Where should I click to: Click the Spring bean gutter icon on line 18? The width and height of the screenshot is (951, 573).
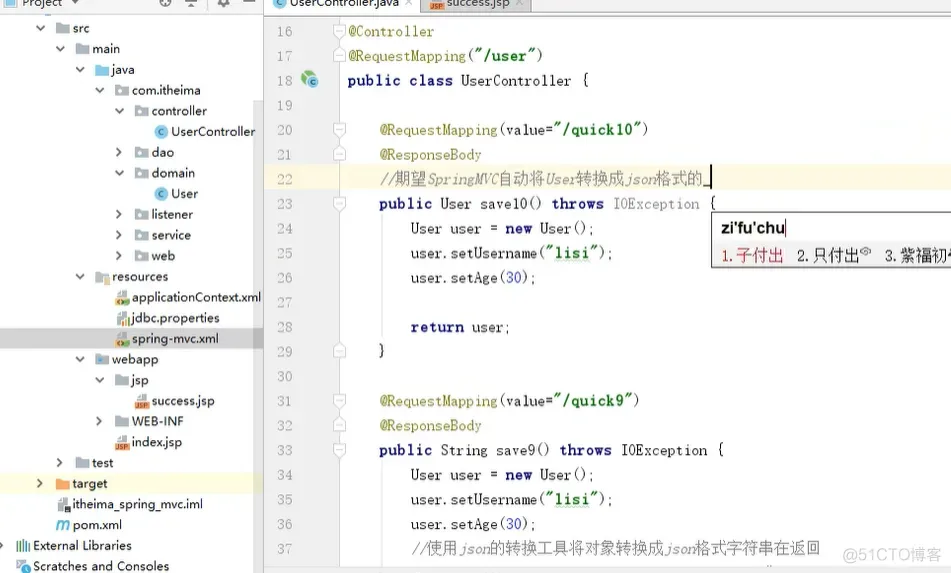point(310,79)
